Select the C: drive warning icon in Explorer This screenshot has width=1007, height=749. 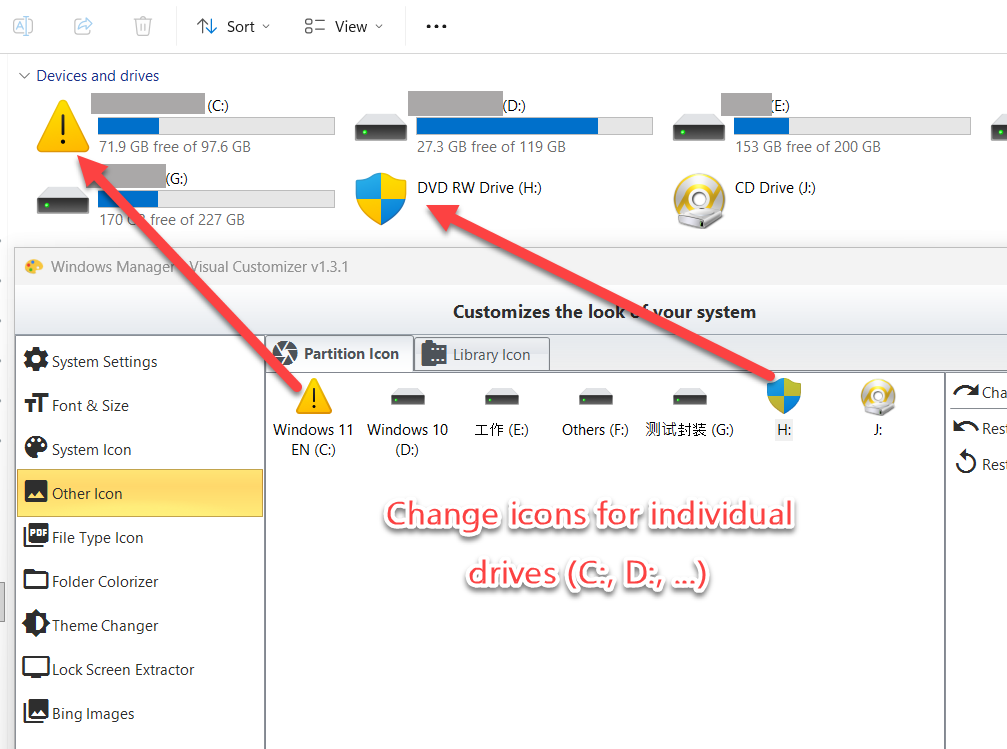click(x=63, y=127)
